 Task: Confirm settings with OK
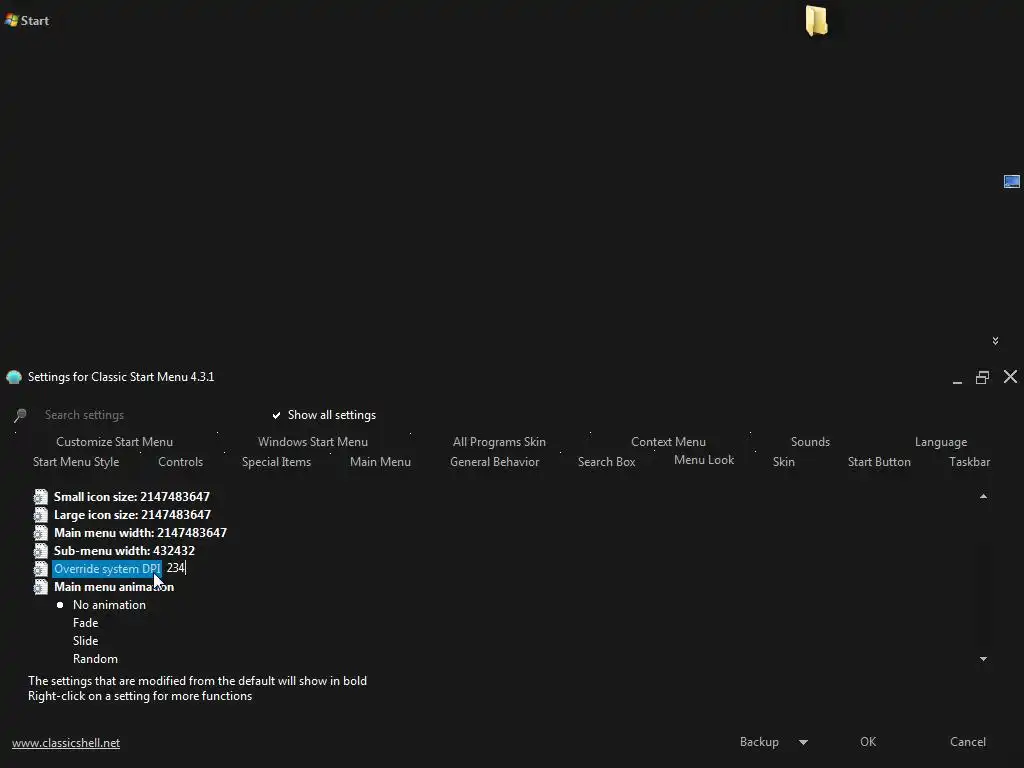(x=868, y=742)
